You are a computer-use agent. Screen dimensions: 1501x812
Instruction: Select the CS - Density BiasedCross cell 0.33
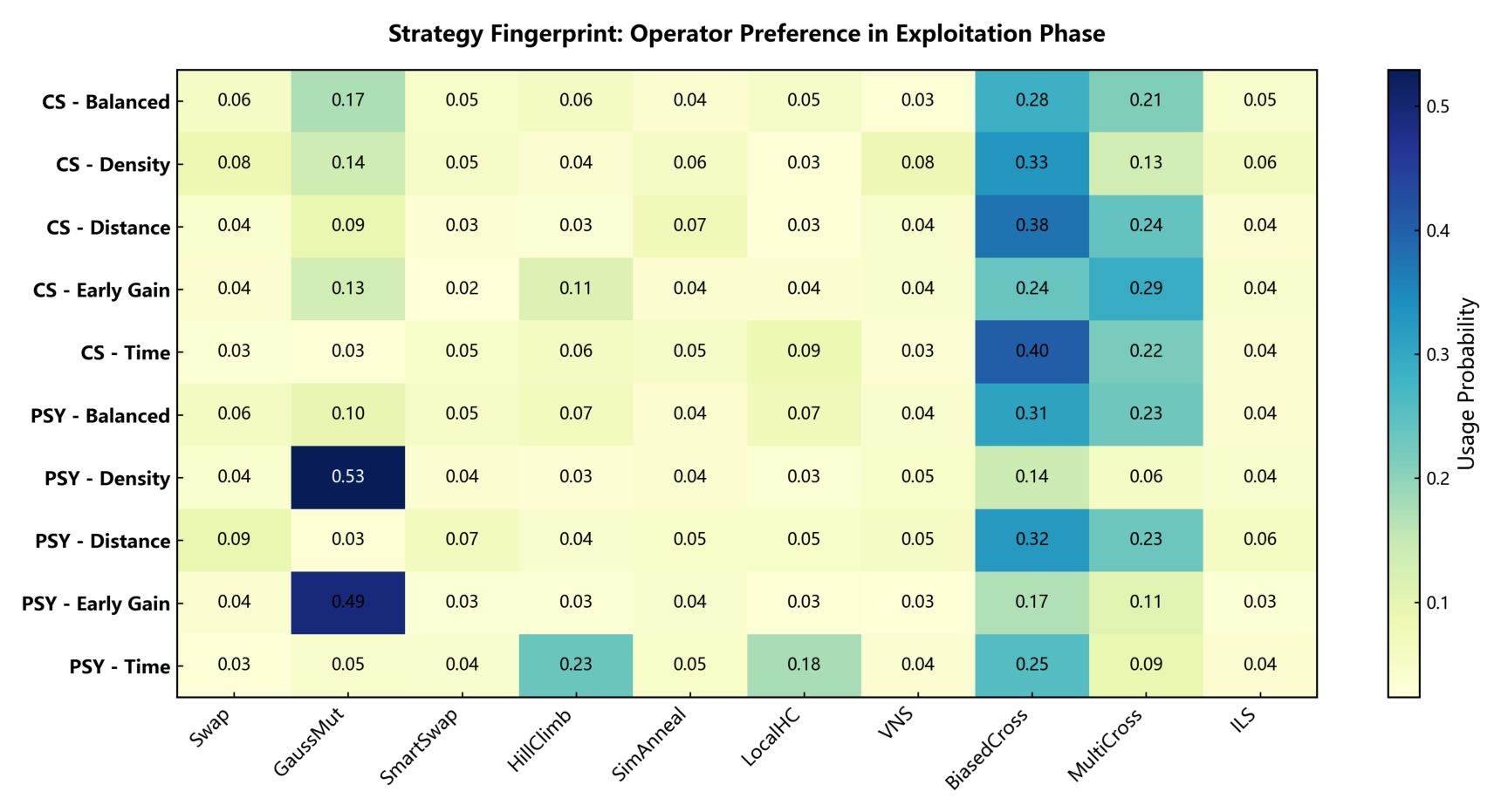pyautogui.click(x=1032, y=163)
